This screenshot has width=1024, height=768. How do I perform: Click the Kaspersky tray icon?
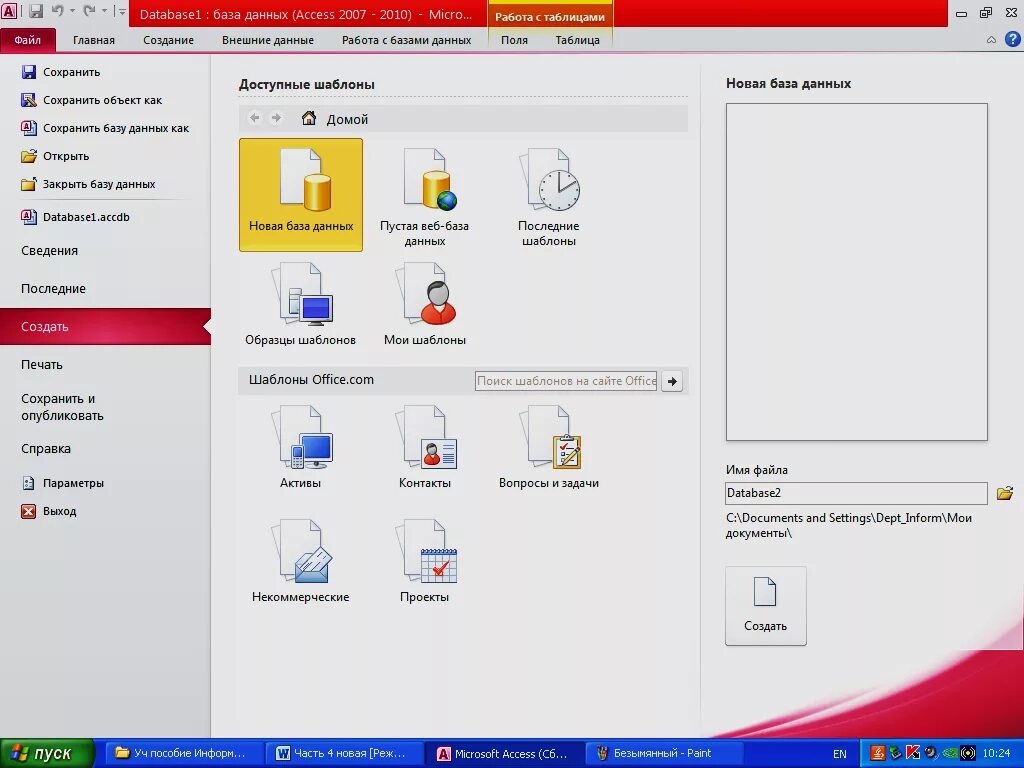click(913, 753)
